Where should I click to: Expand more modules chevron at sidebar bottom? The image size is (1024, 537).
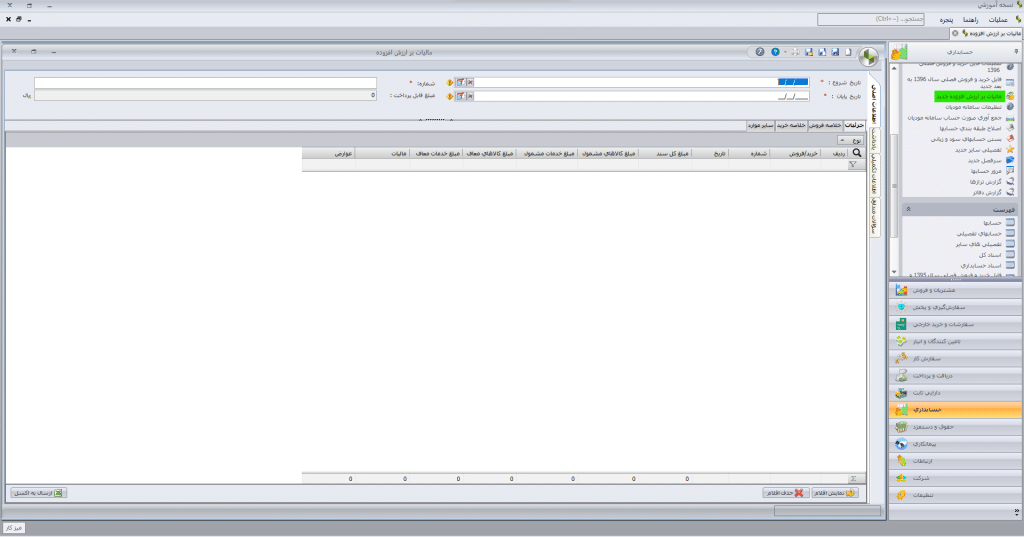pos(1017,512)
